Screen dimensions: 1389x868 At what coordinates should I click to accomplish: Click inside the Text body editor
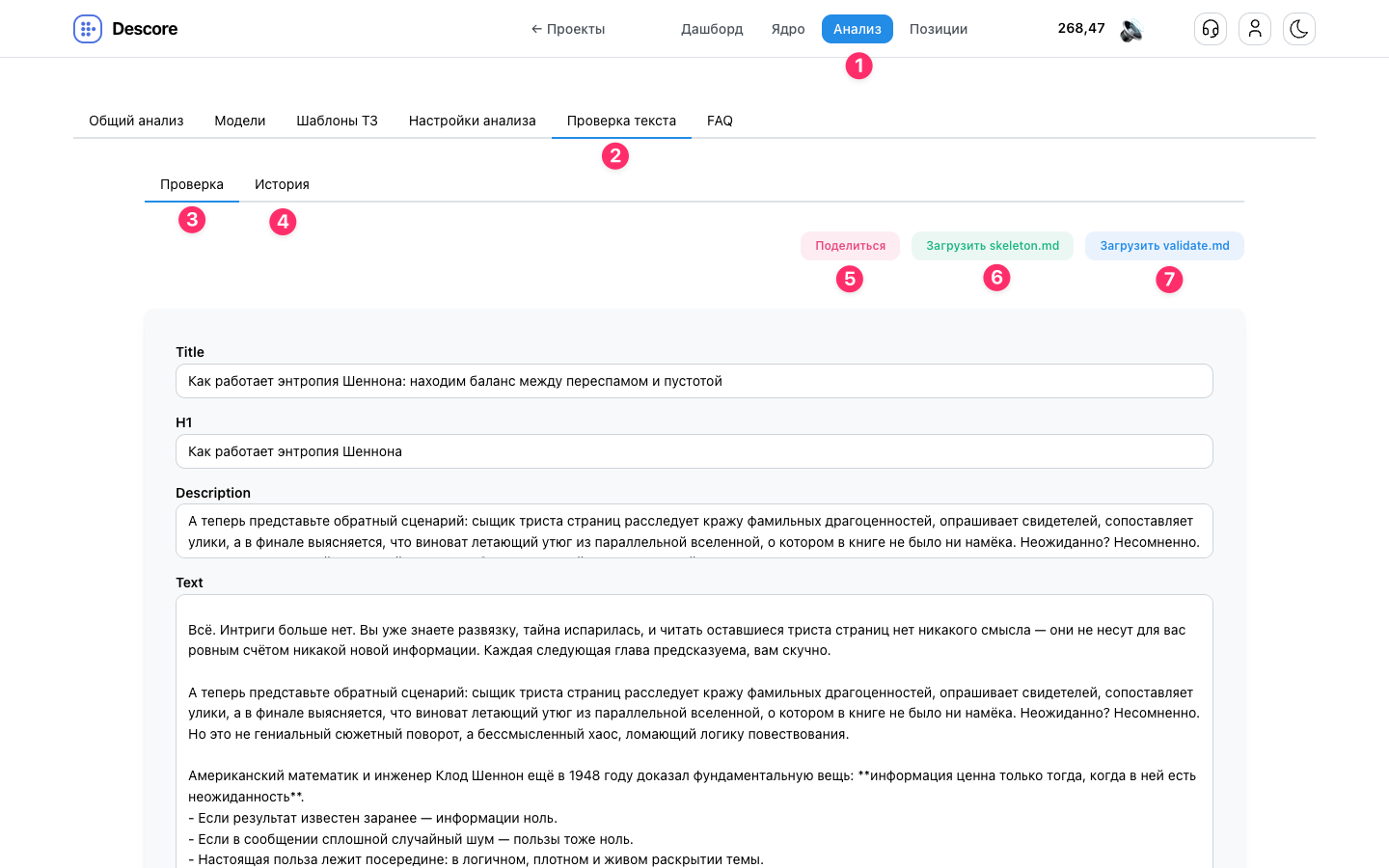point(694,733)
